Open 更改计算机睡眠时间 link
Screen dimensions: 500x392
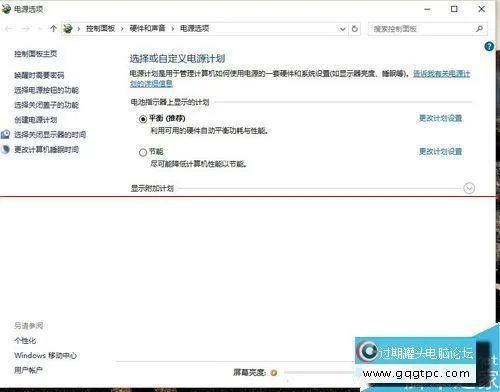click(x=46, y=150)
